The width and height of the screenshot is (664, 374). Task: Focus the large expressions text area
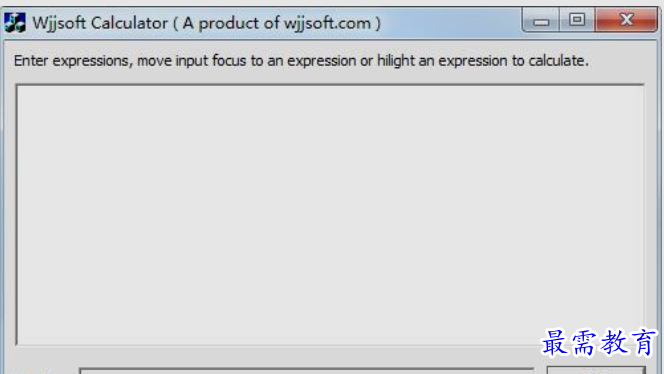[x=330, y=215]
